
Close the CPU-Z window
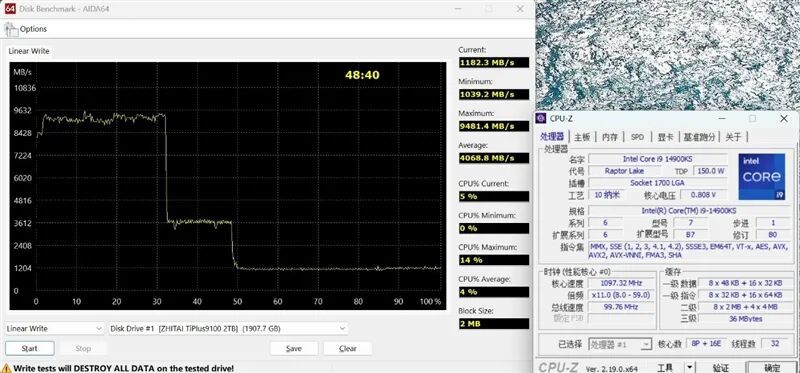[x=784, y=118]
